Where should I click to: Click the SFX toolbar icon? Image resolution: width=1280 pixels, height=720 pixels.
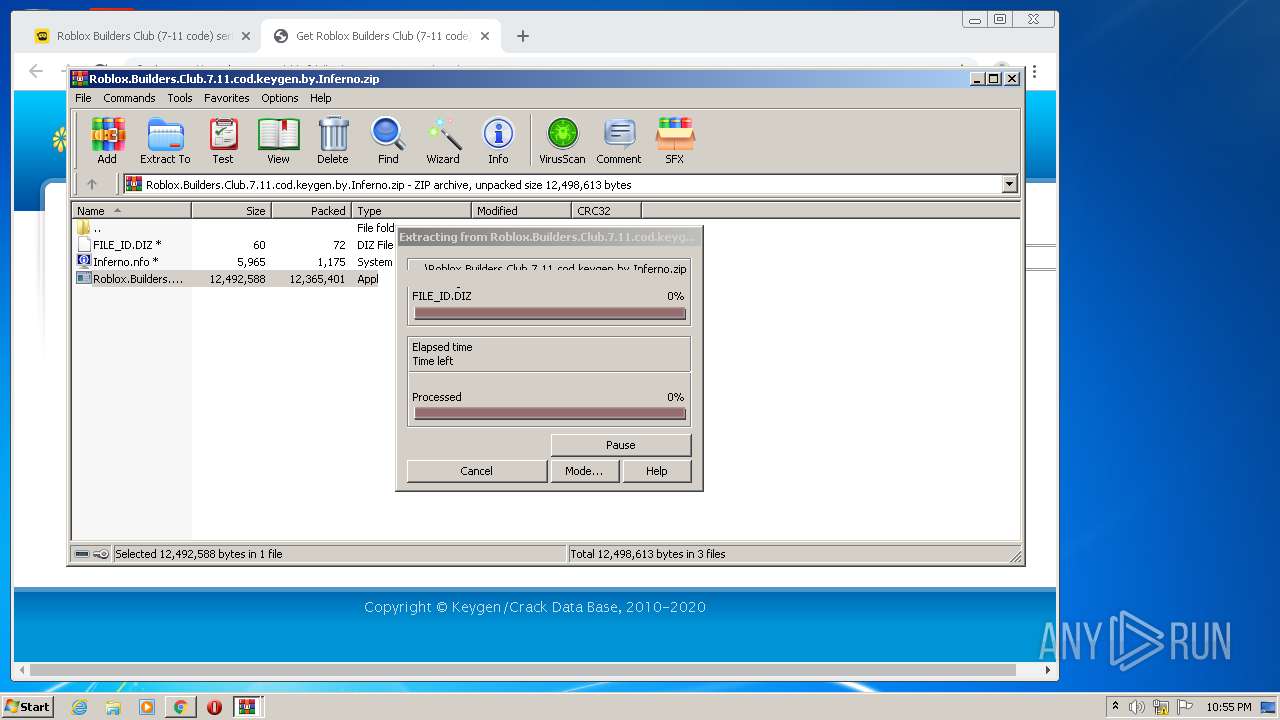point(675,140)
